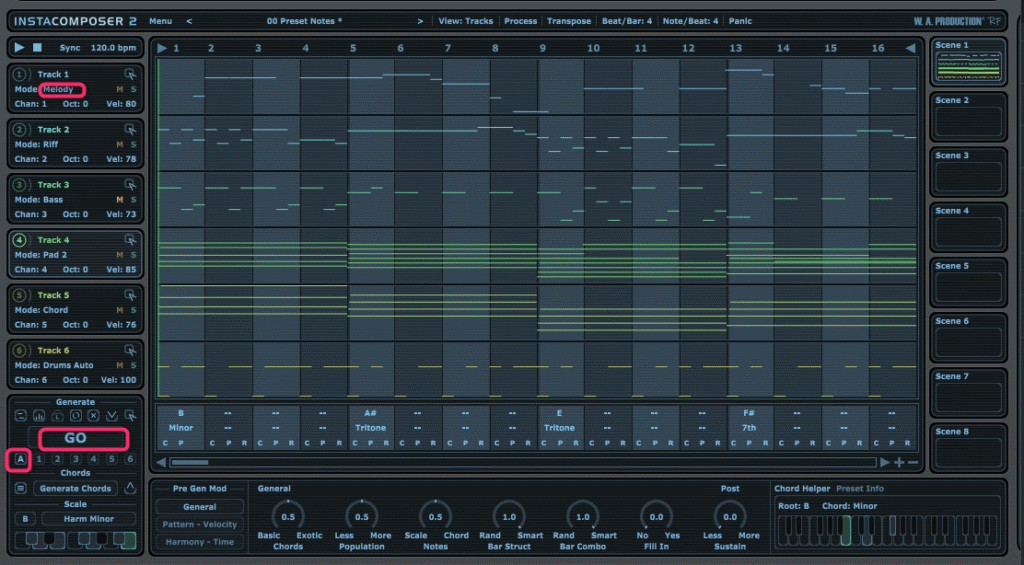Solo Track 5 with its S button

133,310
